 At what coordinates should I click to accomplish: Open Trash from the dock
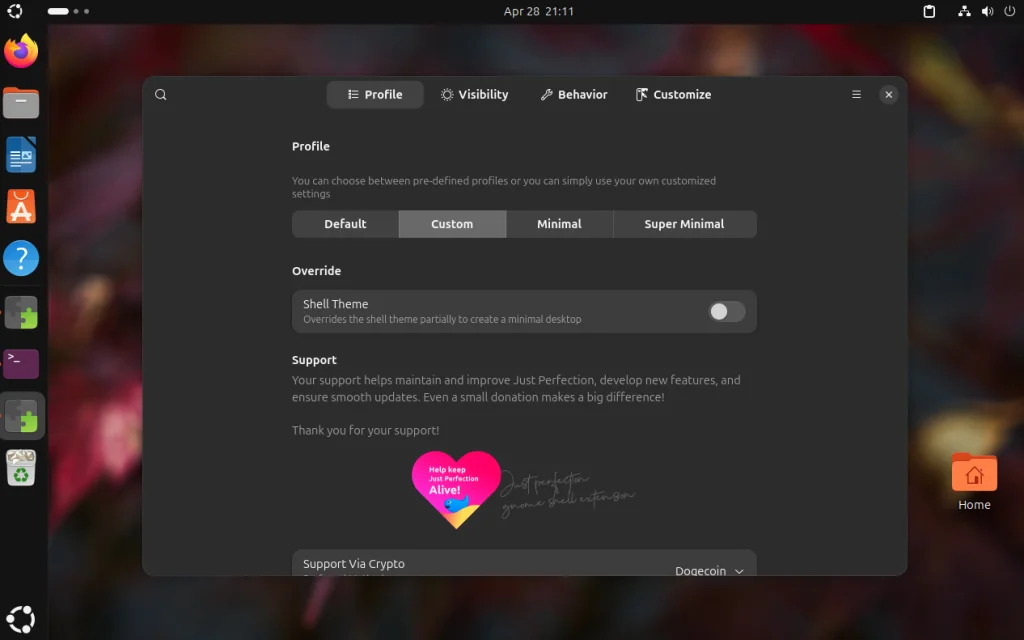pyautogui.click(x=21, y=468)
